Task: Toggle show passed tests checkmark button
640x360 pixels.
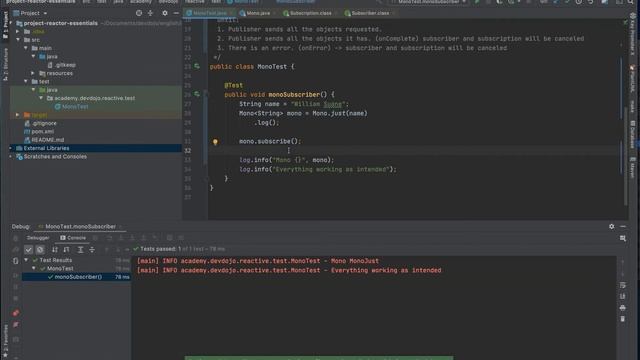Action: pos(28,249)
